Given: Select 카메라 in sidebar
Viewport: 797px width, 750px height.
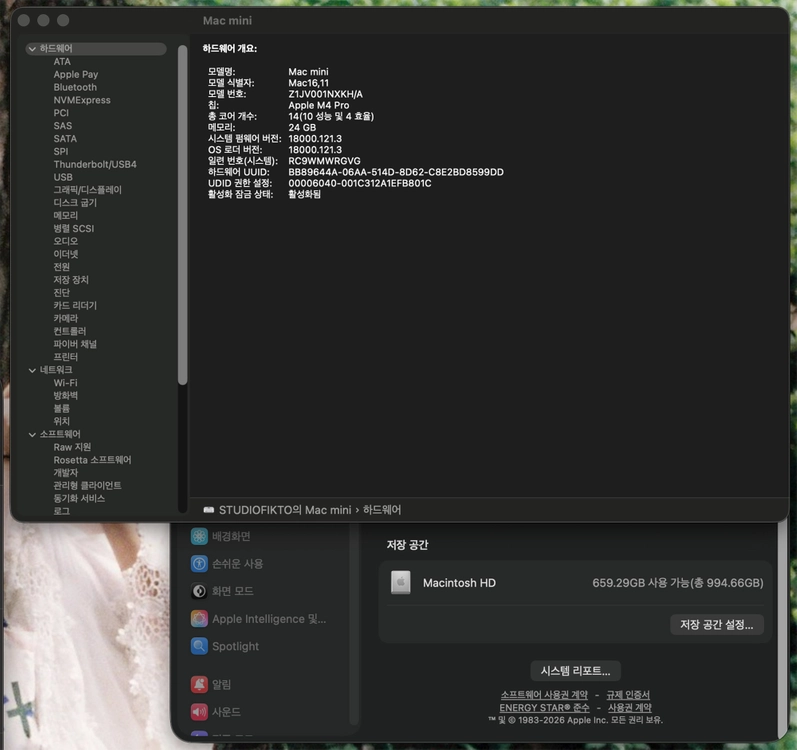Looking at the screenshot, I should [x=66, y=318].
